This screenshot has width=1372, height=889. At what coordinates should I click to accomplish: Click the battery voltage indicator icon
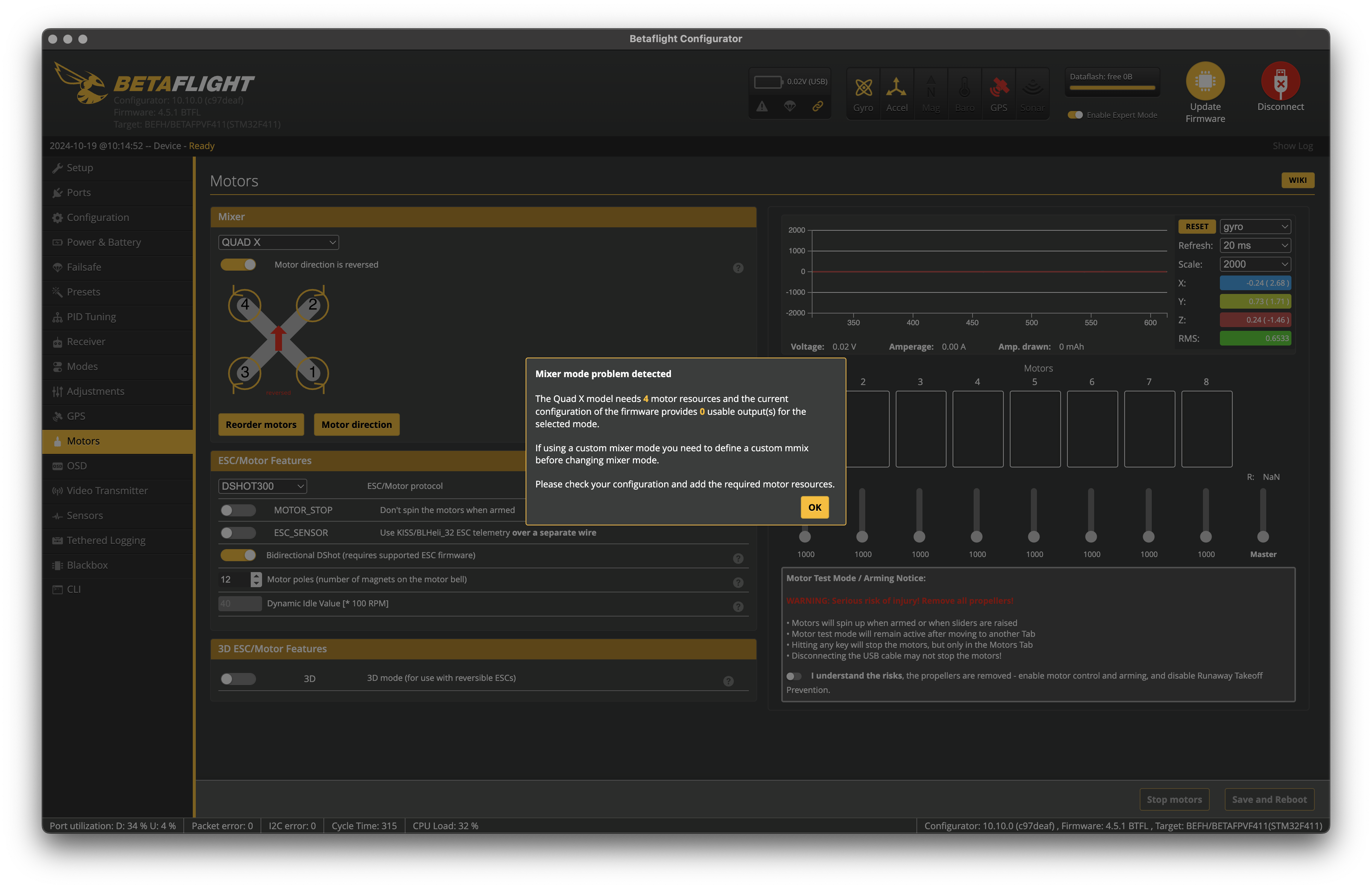[x=768, y=82]
